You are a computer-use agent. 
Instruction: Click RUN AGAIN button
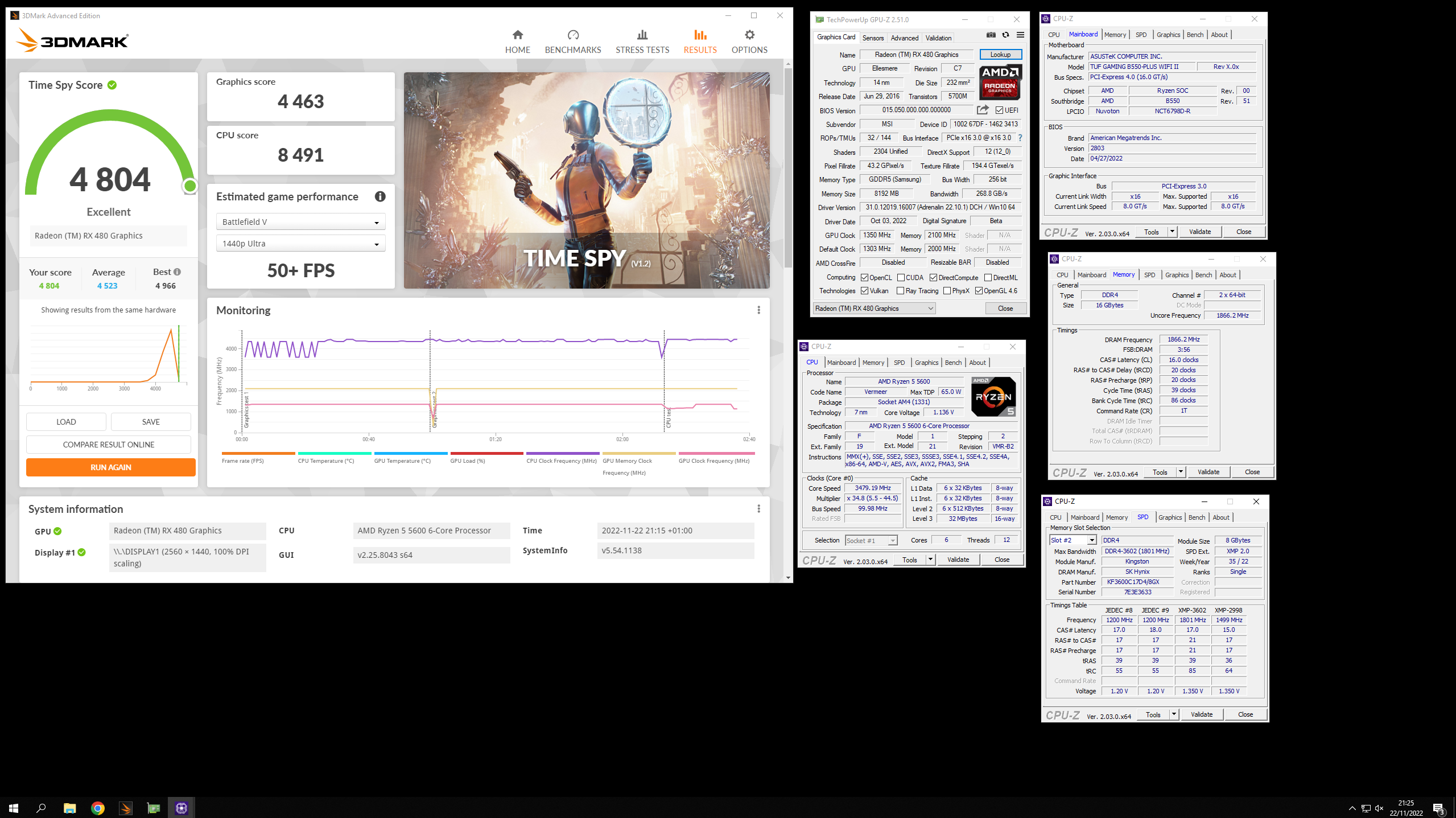(110, 467)
